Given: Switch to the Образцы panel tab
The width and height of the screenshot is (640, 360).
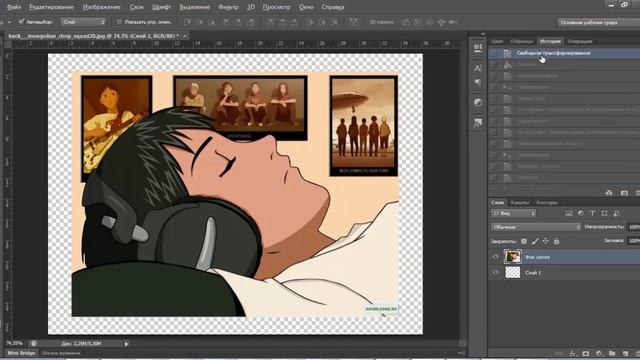Looking at the screenshot, I should (522, 41).
